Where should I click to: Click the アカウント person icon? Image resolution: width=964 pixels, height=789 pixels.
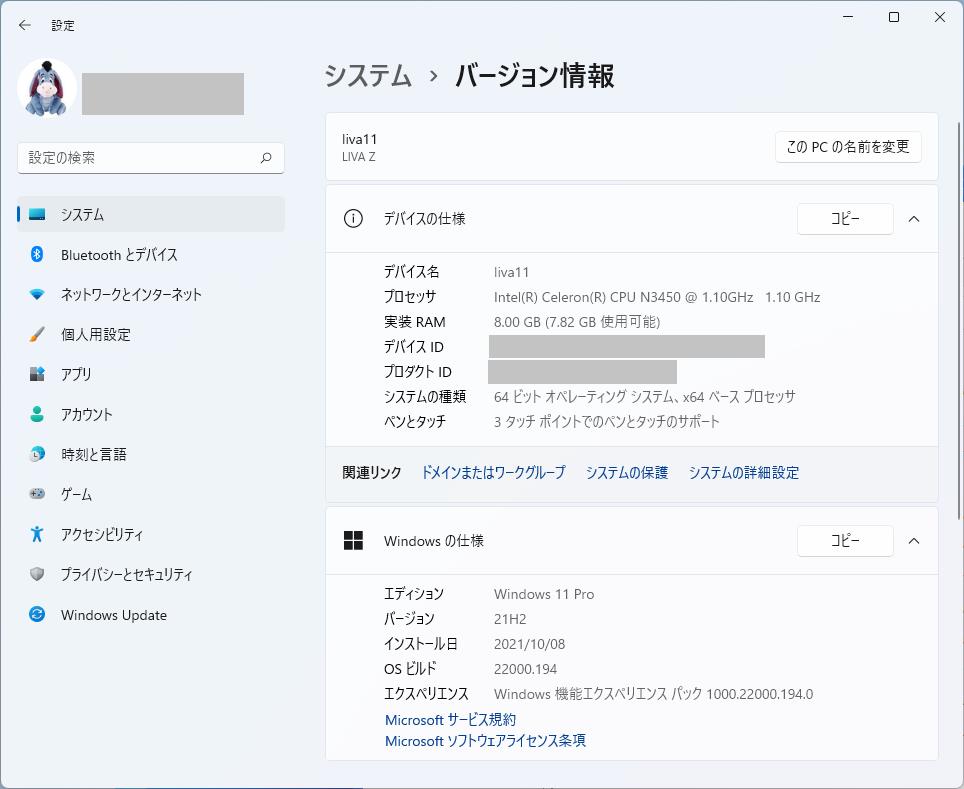[37, 414]
